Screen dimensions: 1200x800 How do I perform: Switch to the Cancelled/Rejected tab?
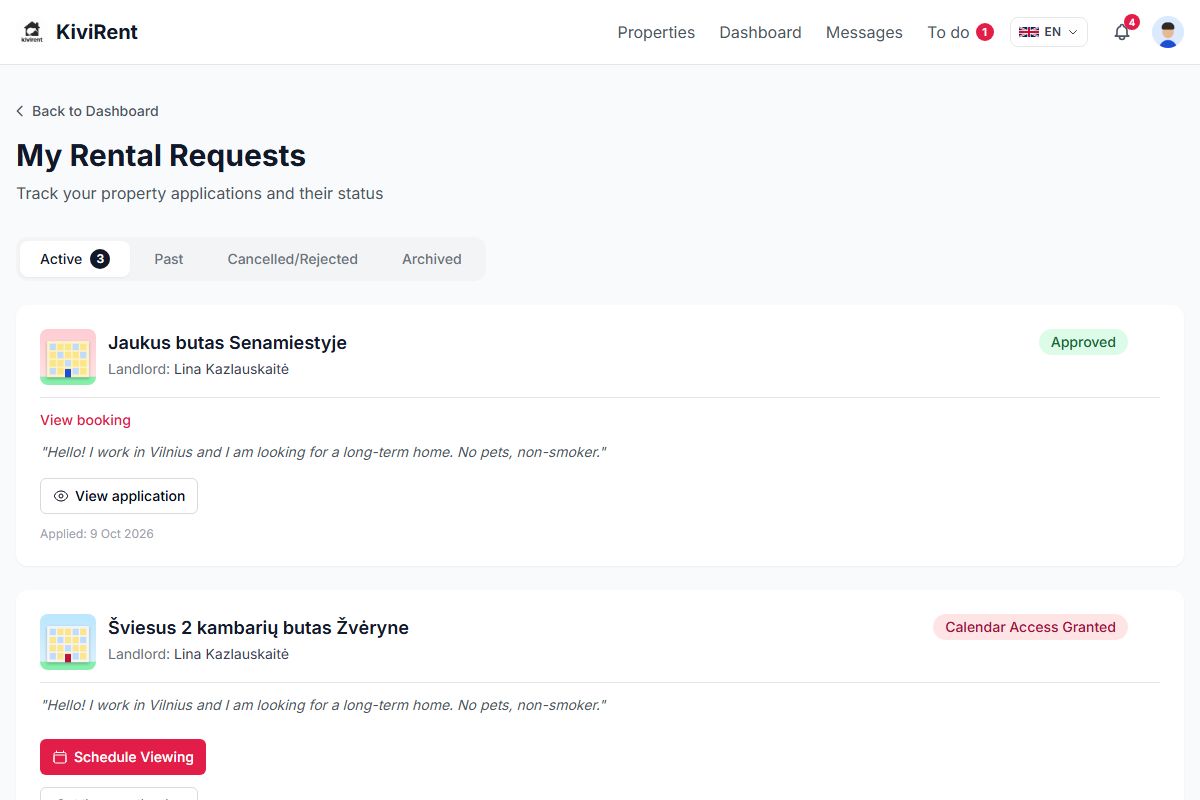click(x=293, y=259)
